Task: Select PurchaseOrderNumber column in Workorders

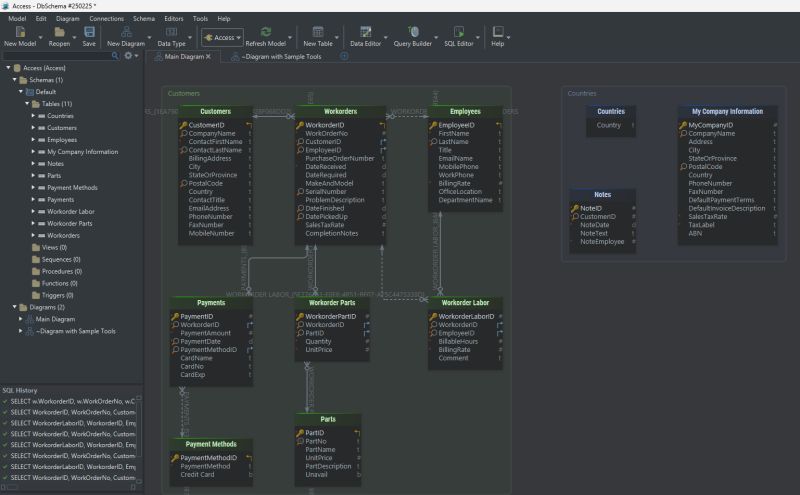Action: point(340,159)
